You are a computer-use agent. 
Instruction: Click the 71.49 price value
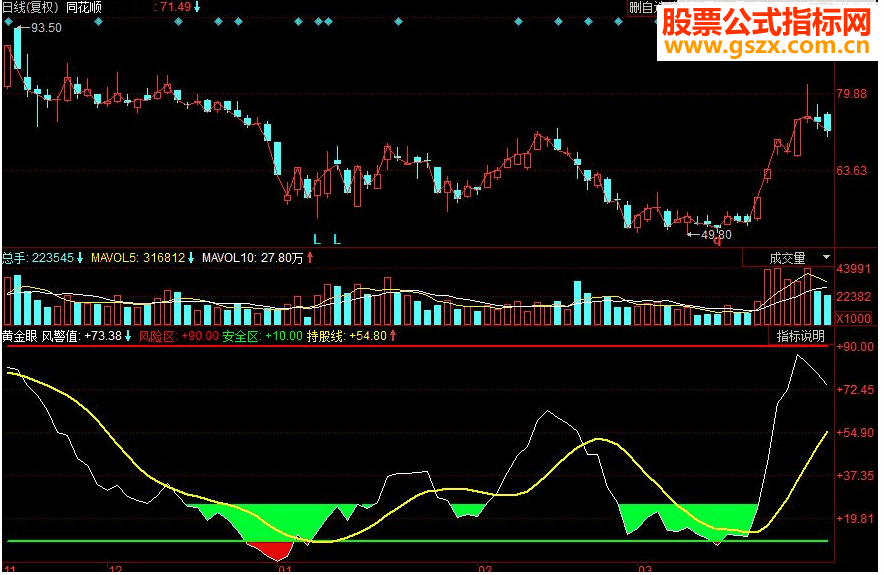tap(175, 7)
